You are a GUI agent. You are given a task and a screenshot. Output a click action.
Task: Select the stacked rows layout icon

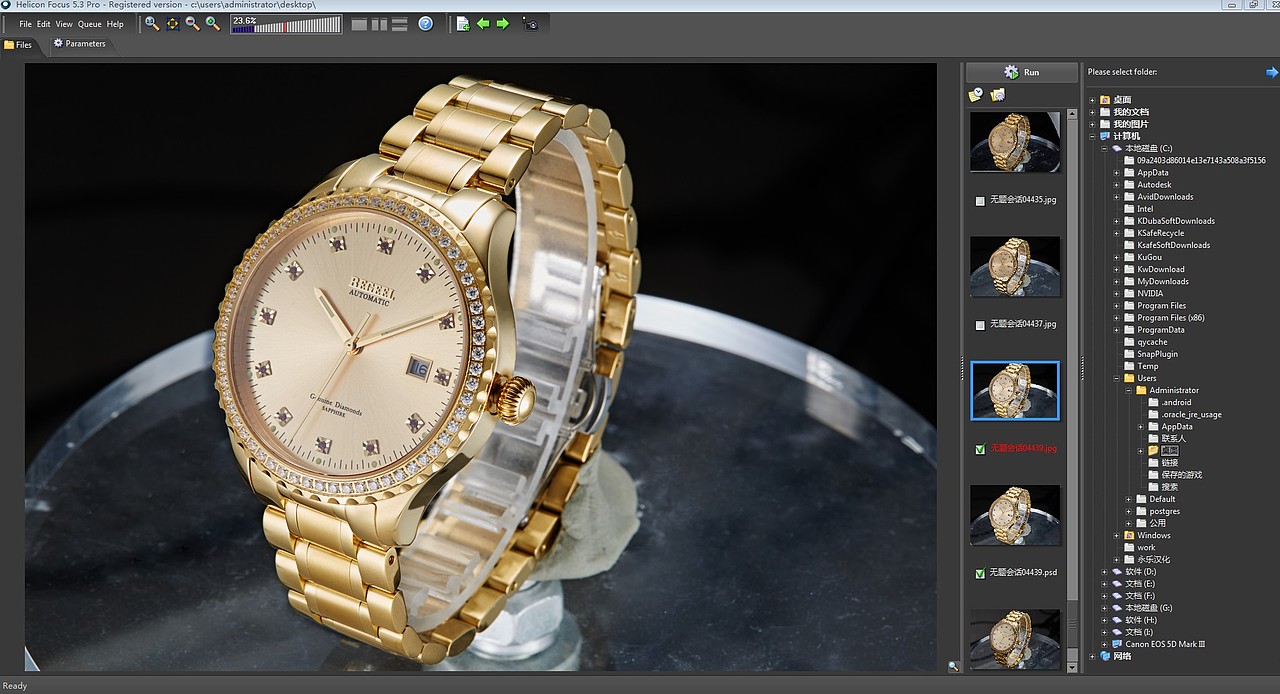tap(399, 24)
